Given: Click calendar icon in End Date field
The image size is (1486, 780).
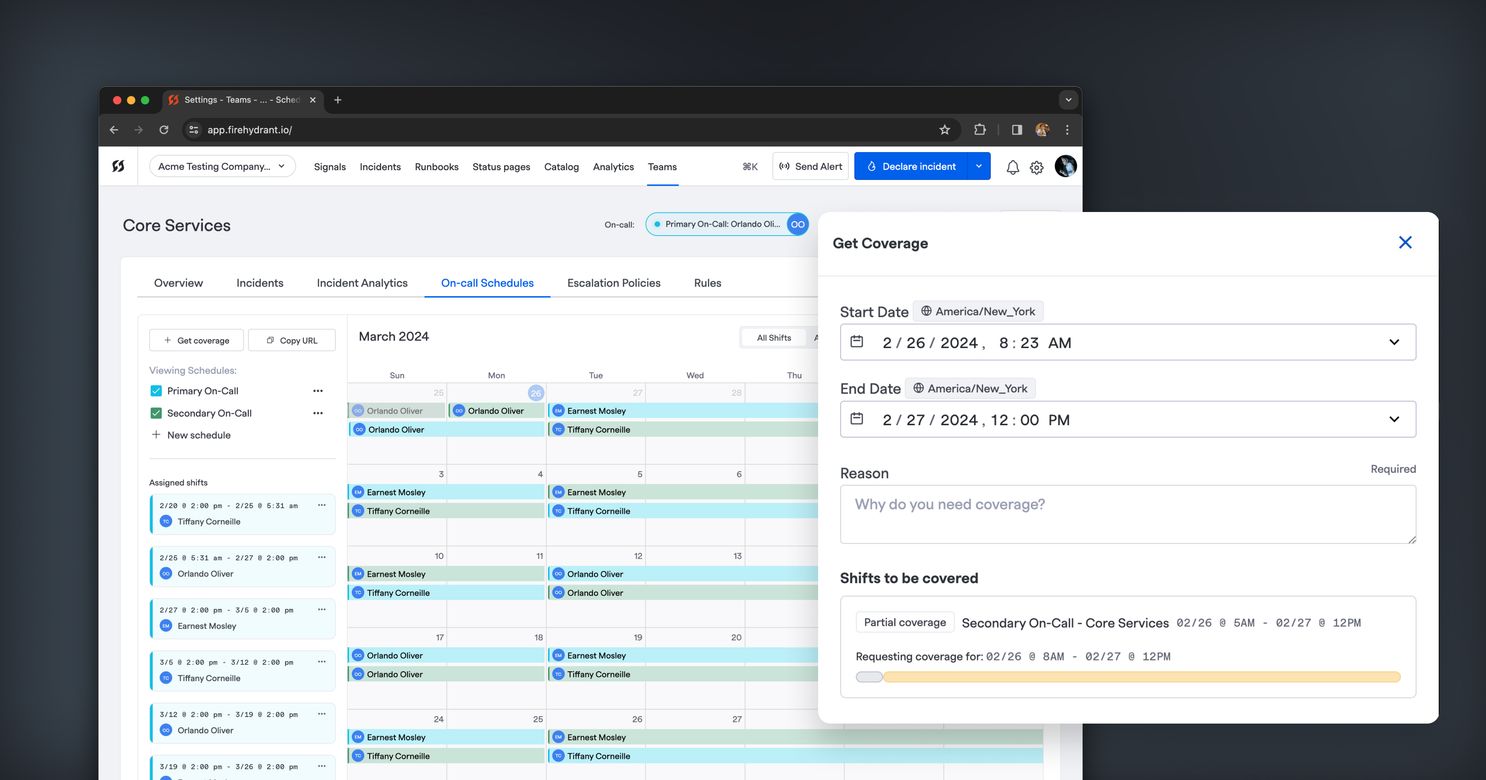Looking at the screenshot, I should pyautogui.click(x=857, y=419).
